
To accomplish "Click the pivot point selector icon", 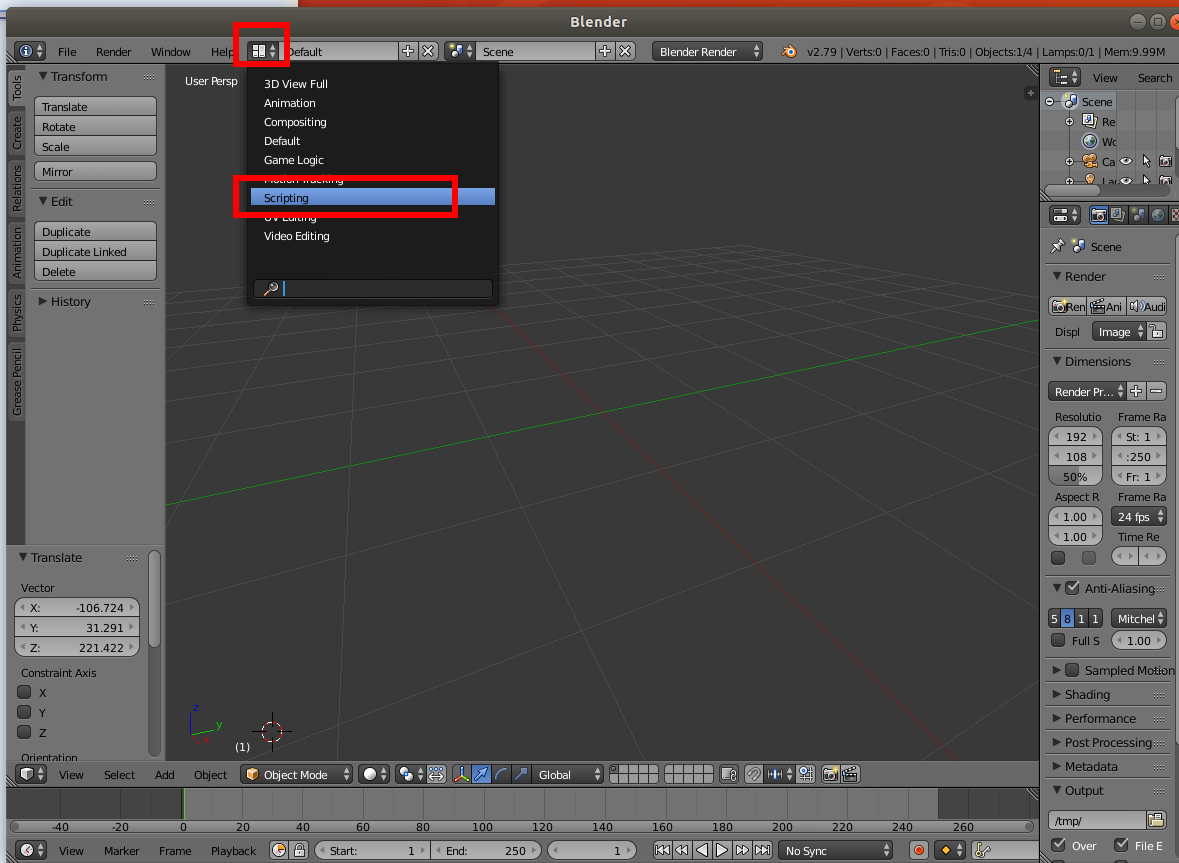I will pos(411,774).
